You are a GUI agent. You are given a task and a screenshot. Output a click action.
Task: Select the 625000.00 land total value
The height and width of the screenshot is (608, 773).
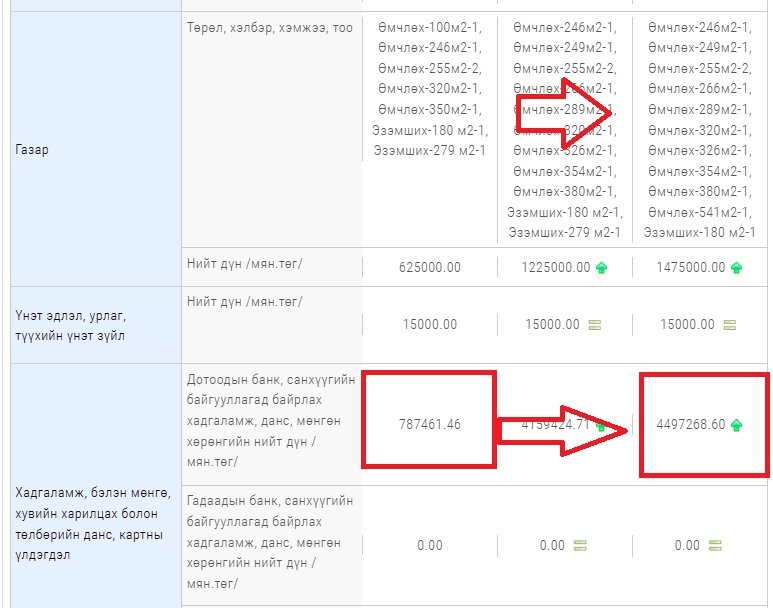428,268
